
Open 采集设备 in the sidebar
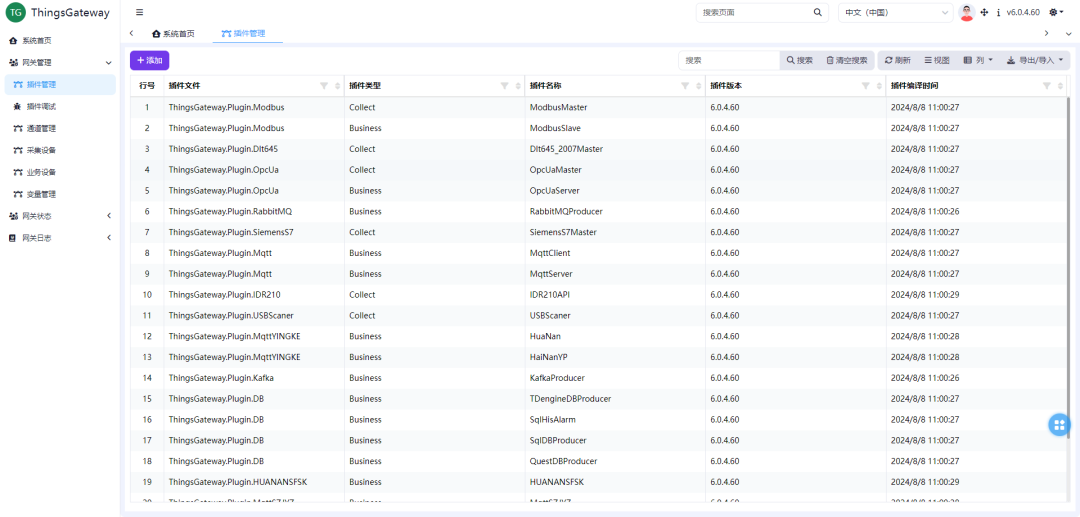pyautogui.click(x=41, y=150)
